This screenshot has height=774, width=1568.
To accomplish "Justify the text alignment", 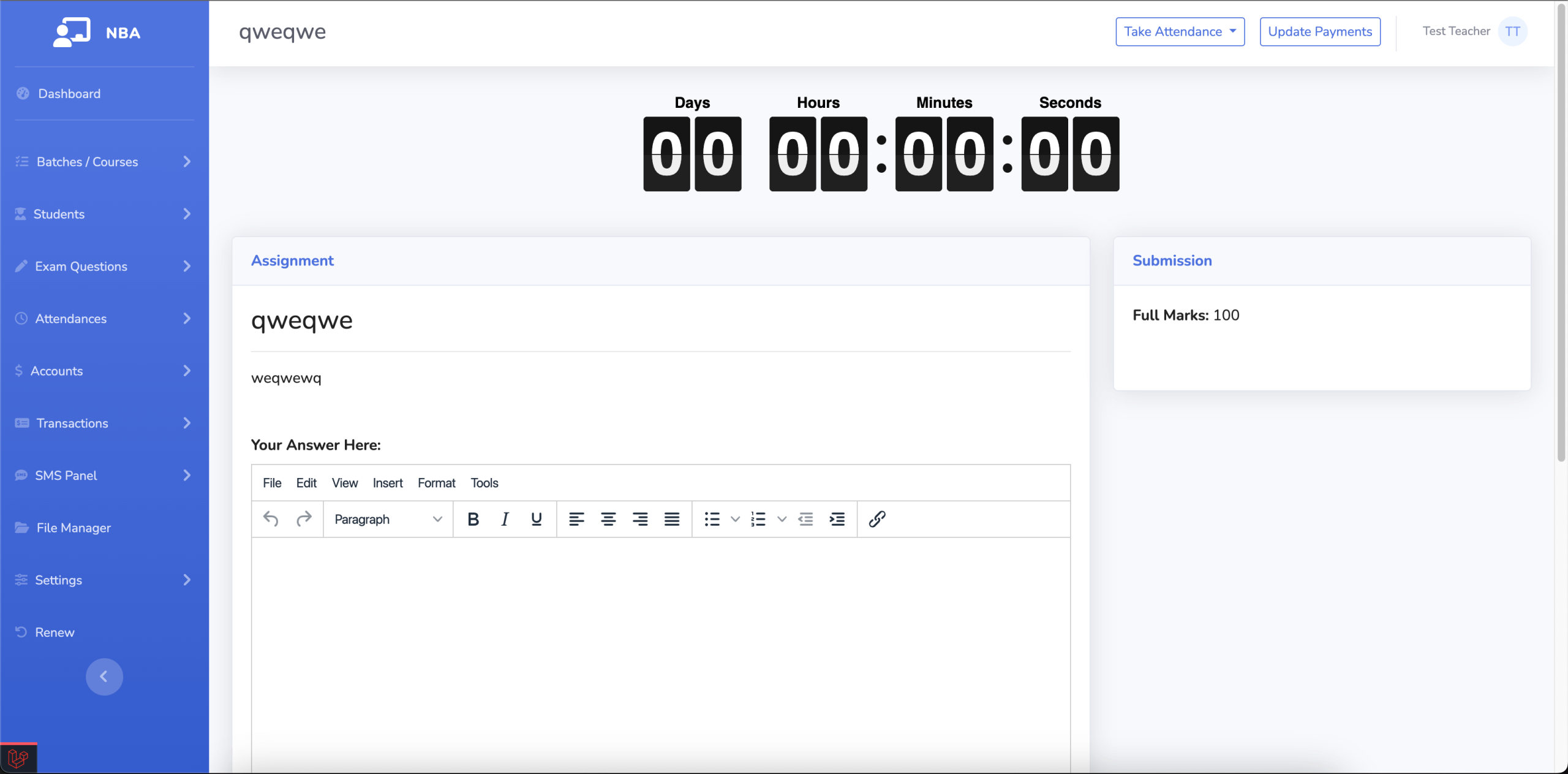I will pyautogui.click(x=672, y=519).
